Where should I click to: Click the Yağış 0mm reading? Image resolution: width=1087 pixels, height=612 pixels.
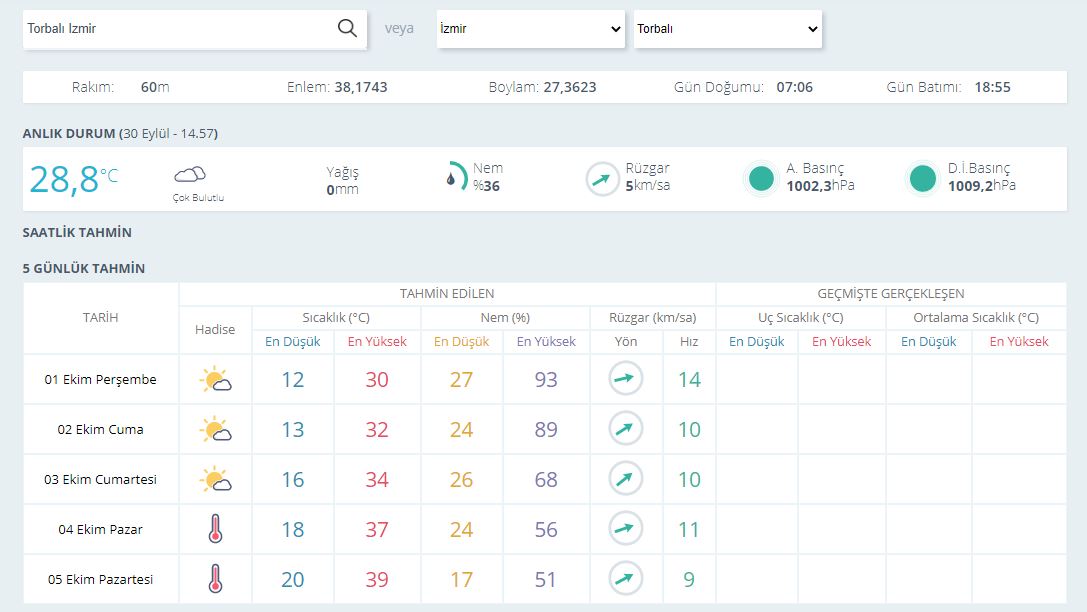(342, 181)
